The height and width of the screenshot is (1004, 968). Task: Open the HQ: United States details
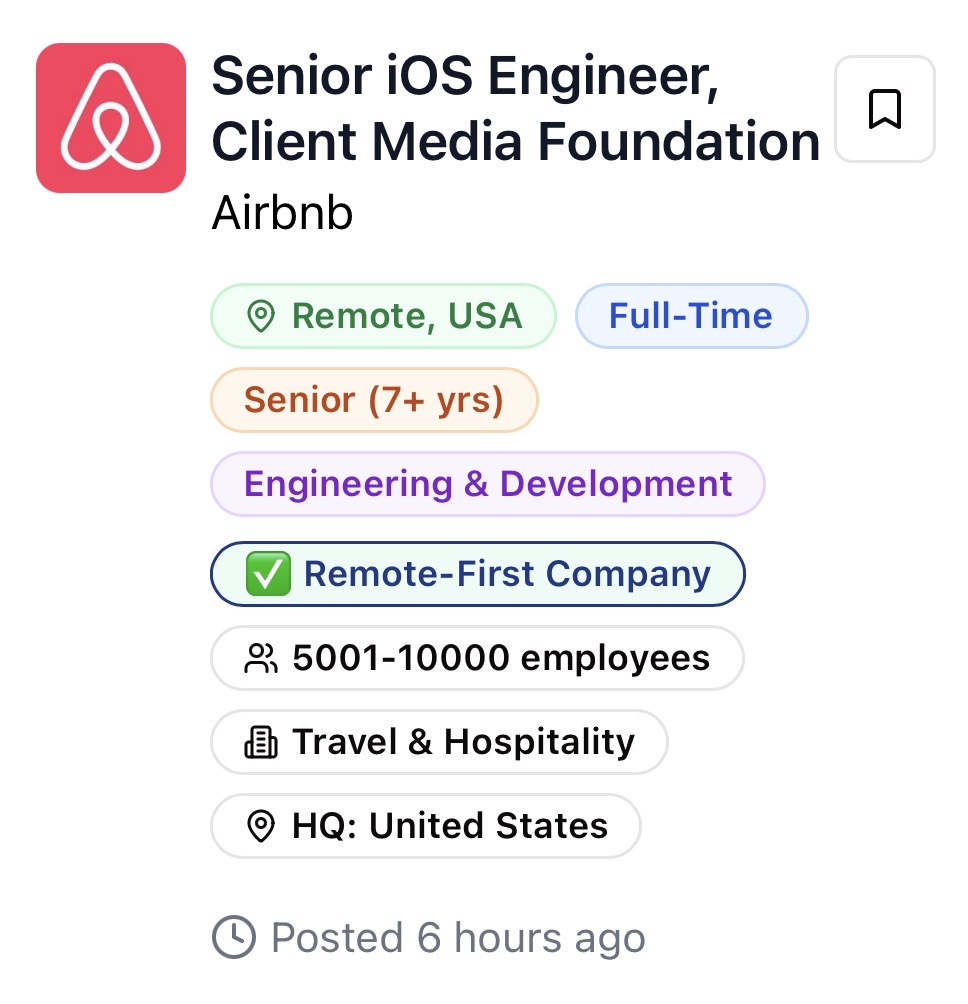click(425, 826)
